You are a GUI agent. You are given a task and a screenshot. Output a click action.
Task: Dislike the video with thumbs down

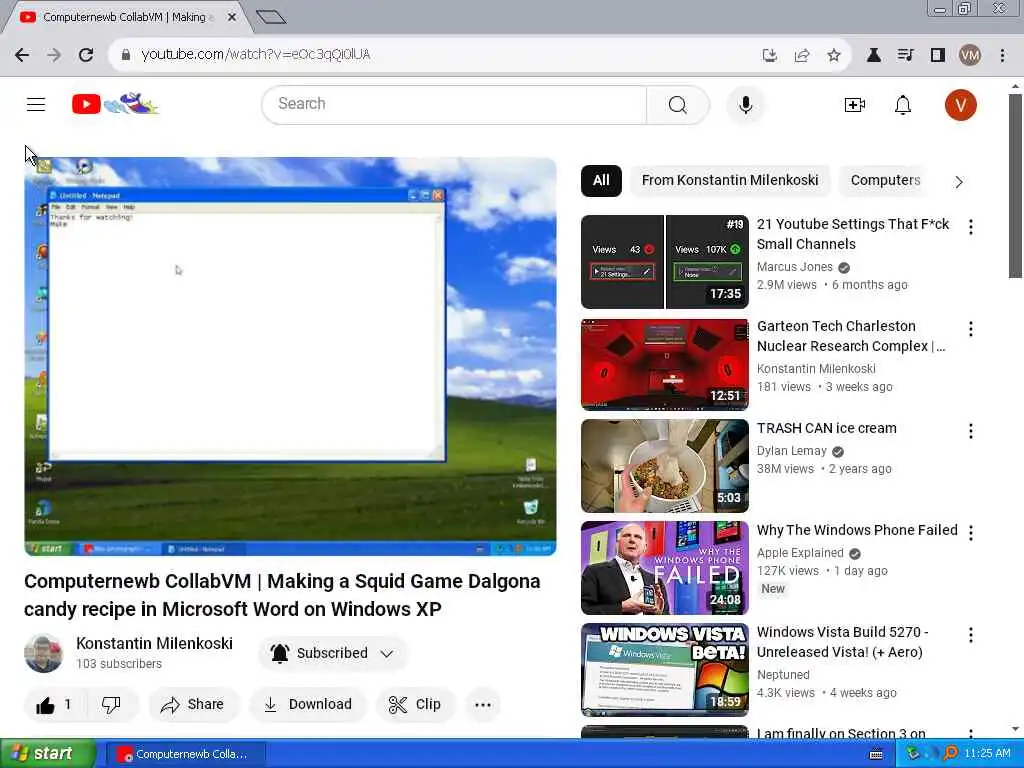(112, 705)
